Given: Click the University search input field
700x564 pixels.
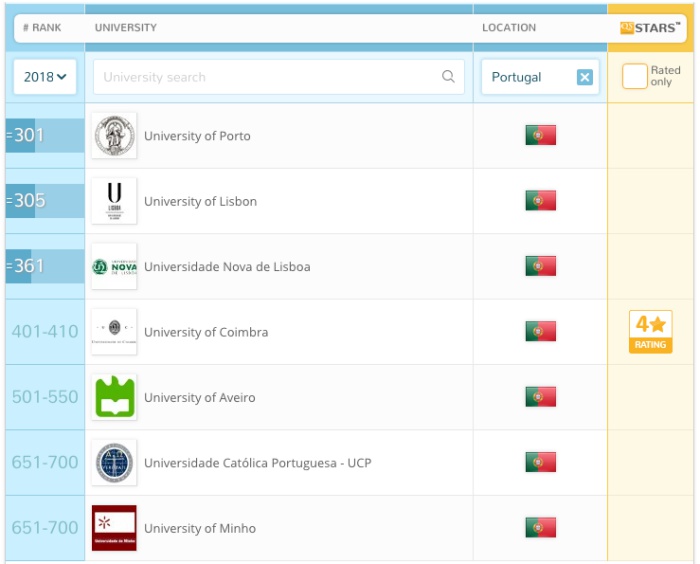Looking at the screenshot, I should coord(279,77).
